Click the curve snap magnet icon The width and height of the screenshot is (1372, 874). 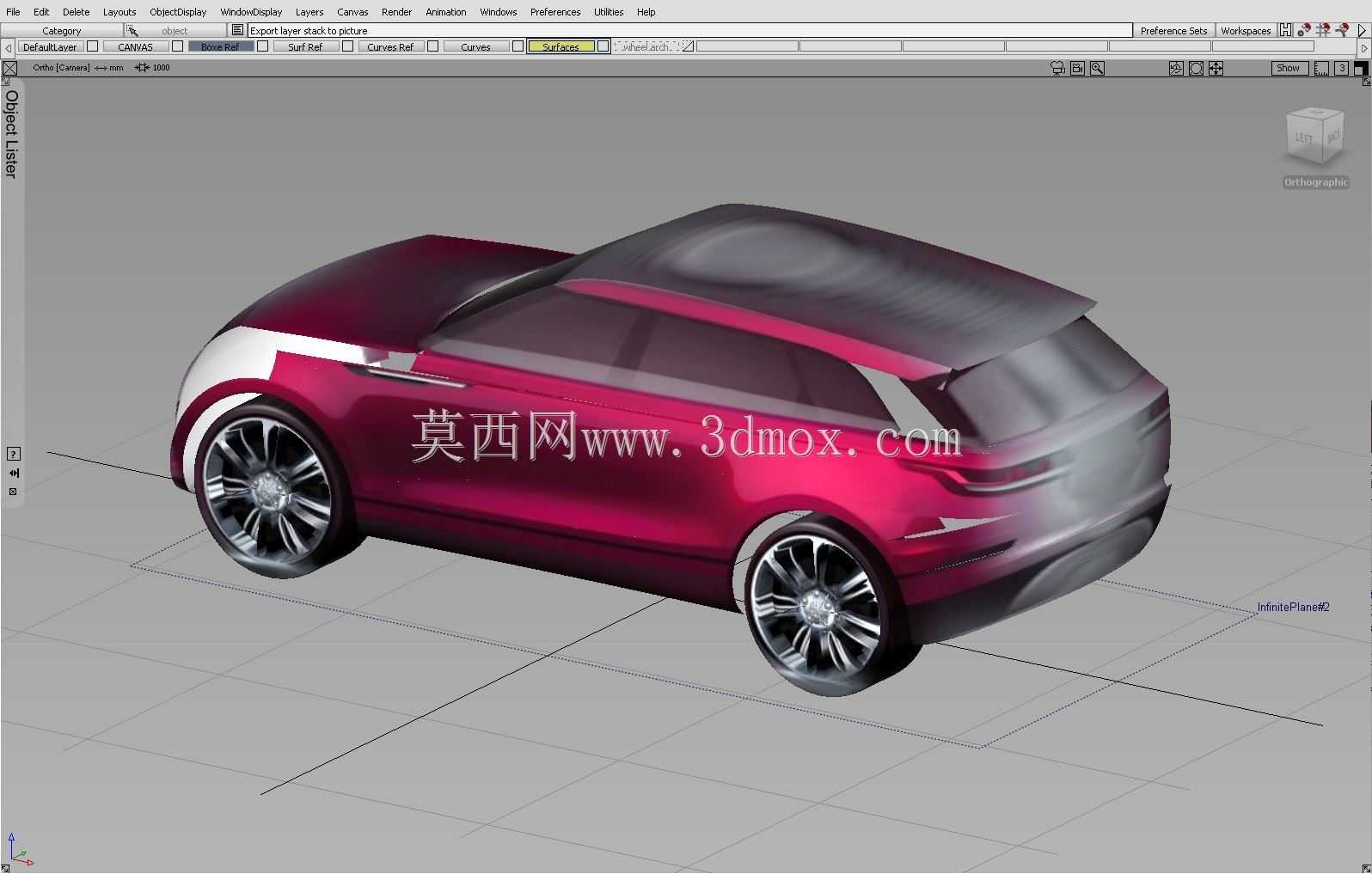coord(1342,30)
